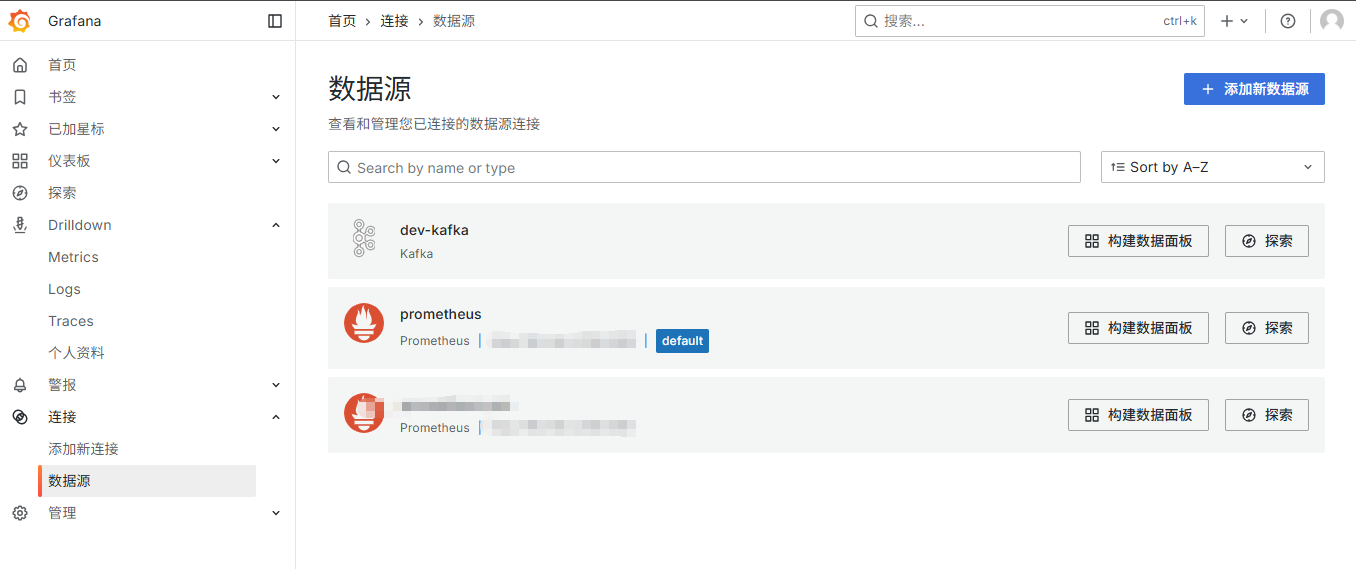
Task: Open the Sort by A–Z dropdown
Action: (x=1213, y=167)
